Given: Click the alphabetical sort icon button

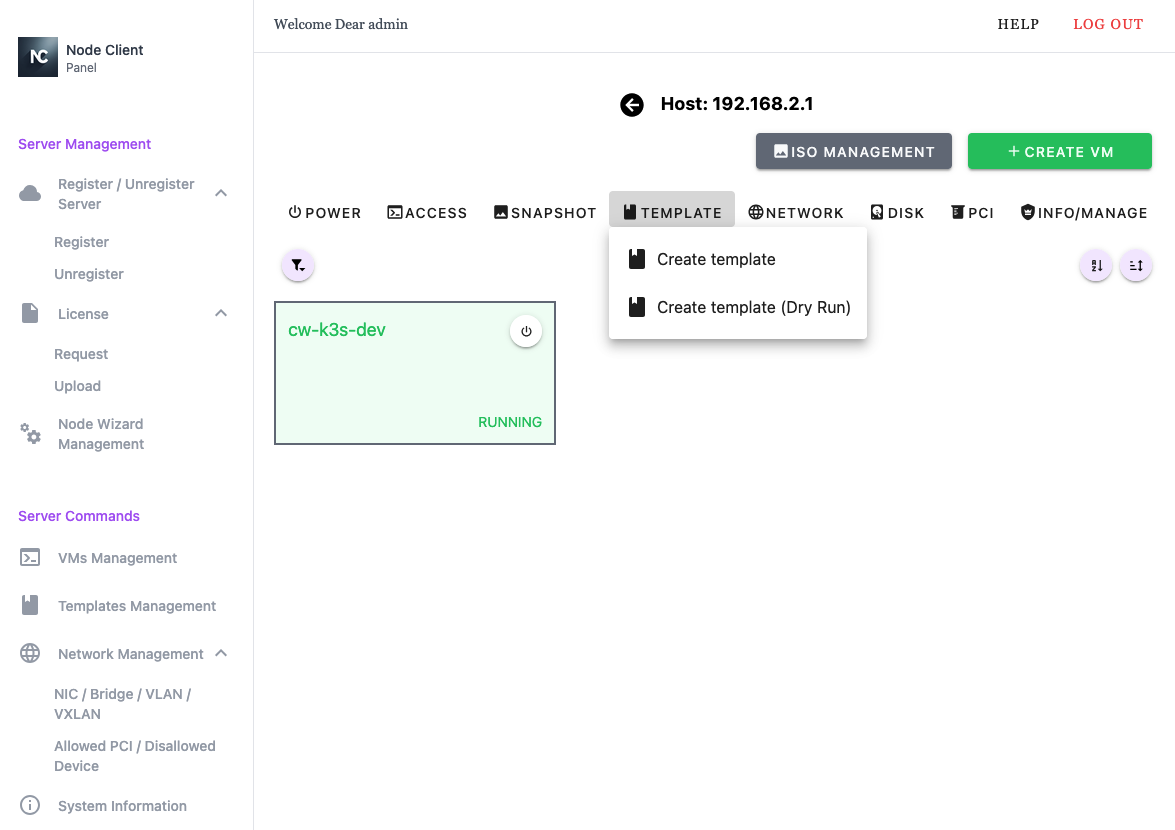Looking at the screenshot, I should [x=1096, y=265].
